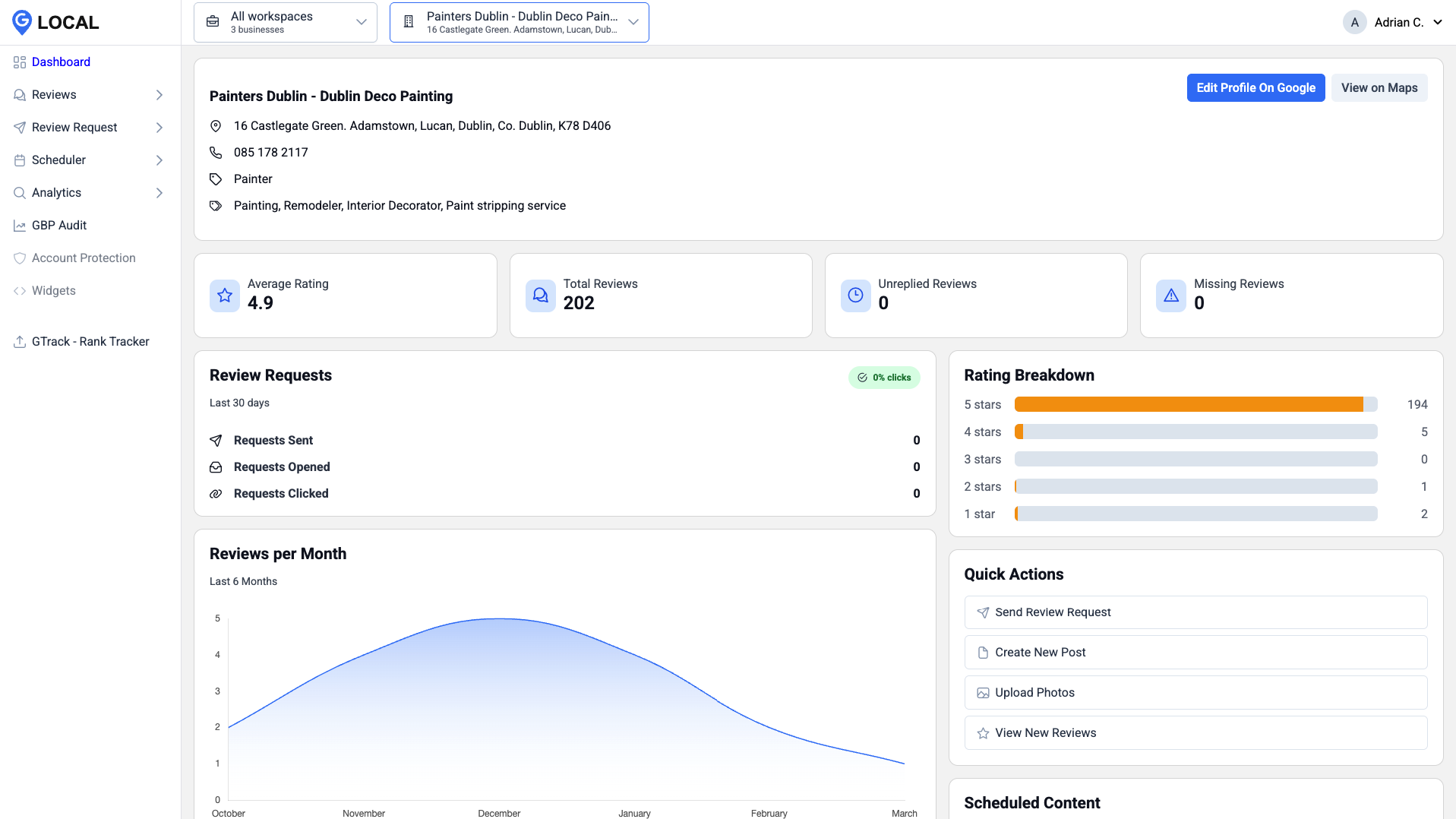Click the Widgets code icon
Image resolution: width=1456 pixels, height=819 pixels.
[20, 290]
